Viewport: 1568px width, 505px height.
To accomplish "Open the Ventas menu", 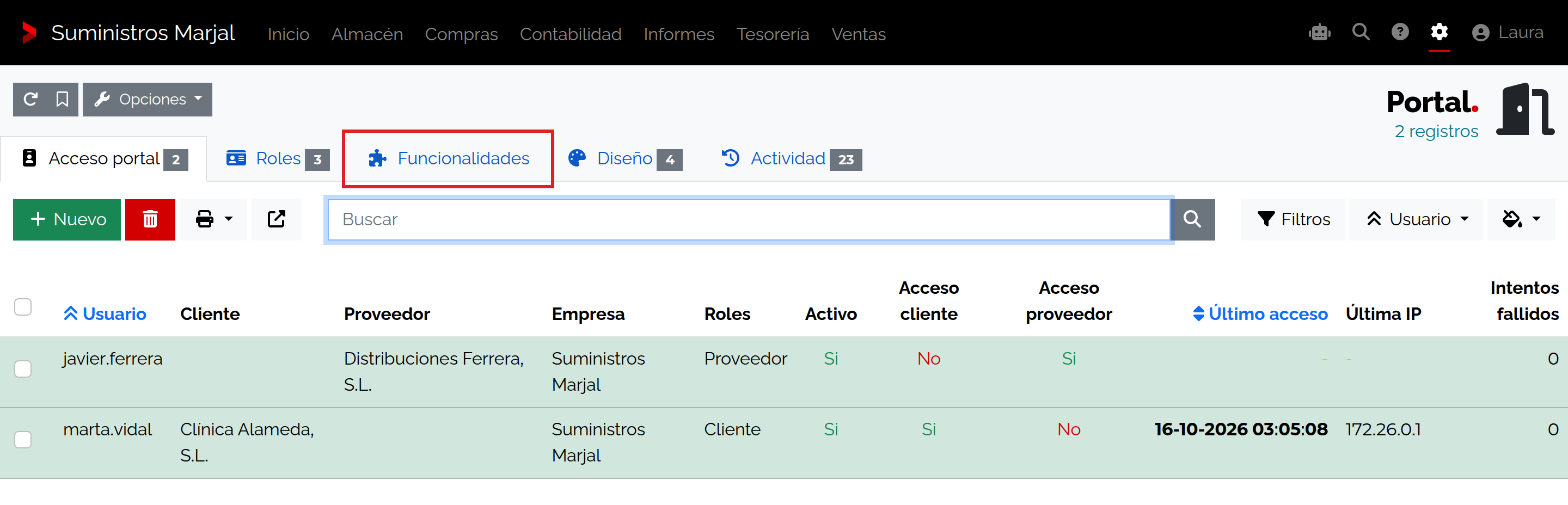I will tap(858, 34).
